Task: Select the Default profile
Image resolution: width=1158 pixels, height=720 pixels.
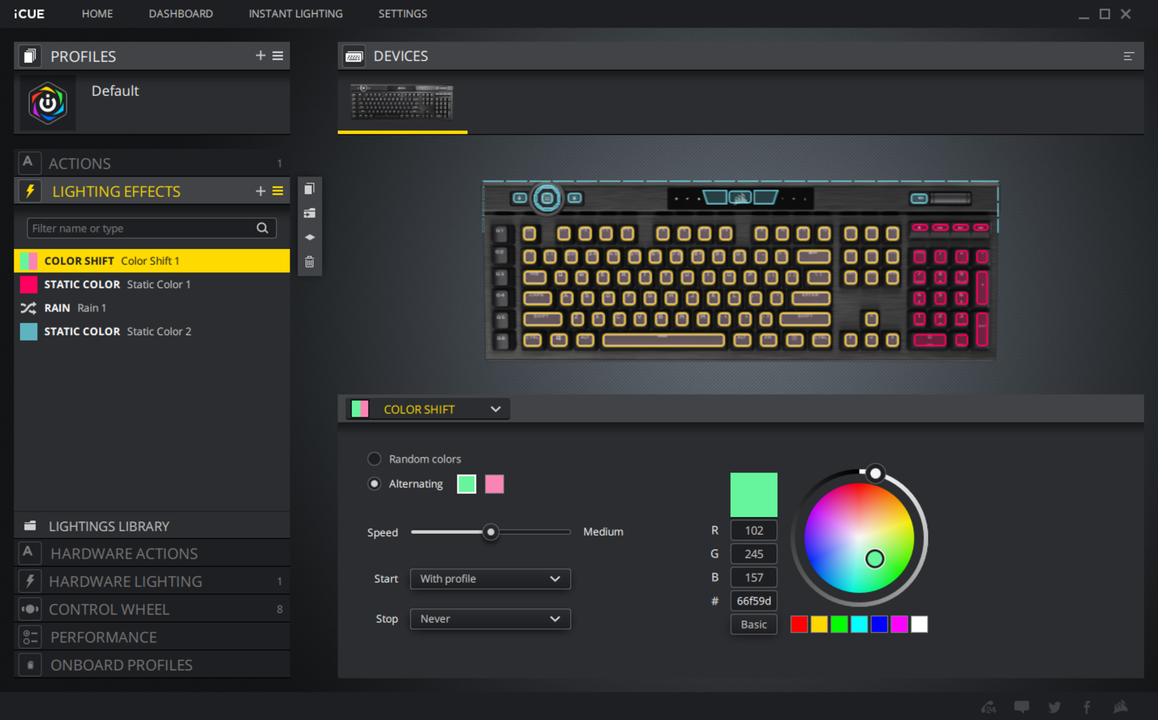Action: click(x=151, y=103)
